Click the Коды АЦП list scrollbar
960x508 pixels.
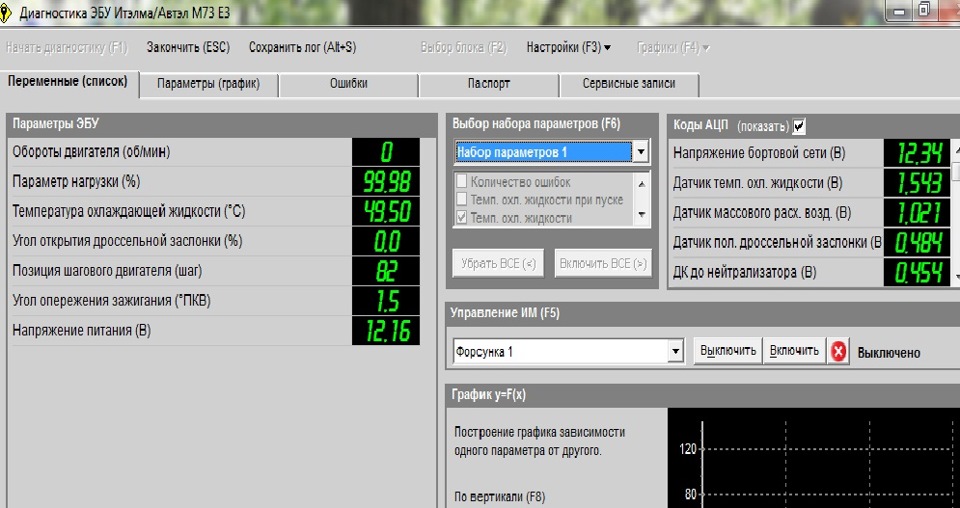[x=956, y=212]
